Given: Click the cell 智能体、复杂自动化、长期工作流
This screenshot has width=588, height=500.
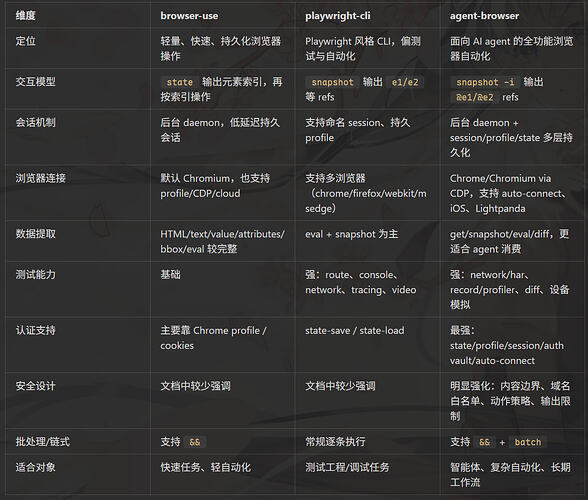Looking at the screenshot, I should [x=510, y=475].
